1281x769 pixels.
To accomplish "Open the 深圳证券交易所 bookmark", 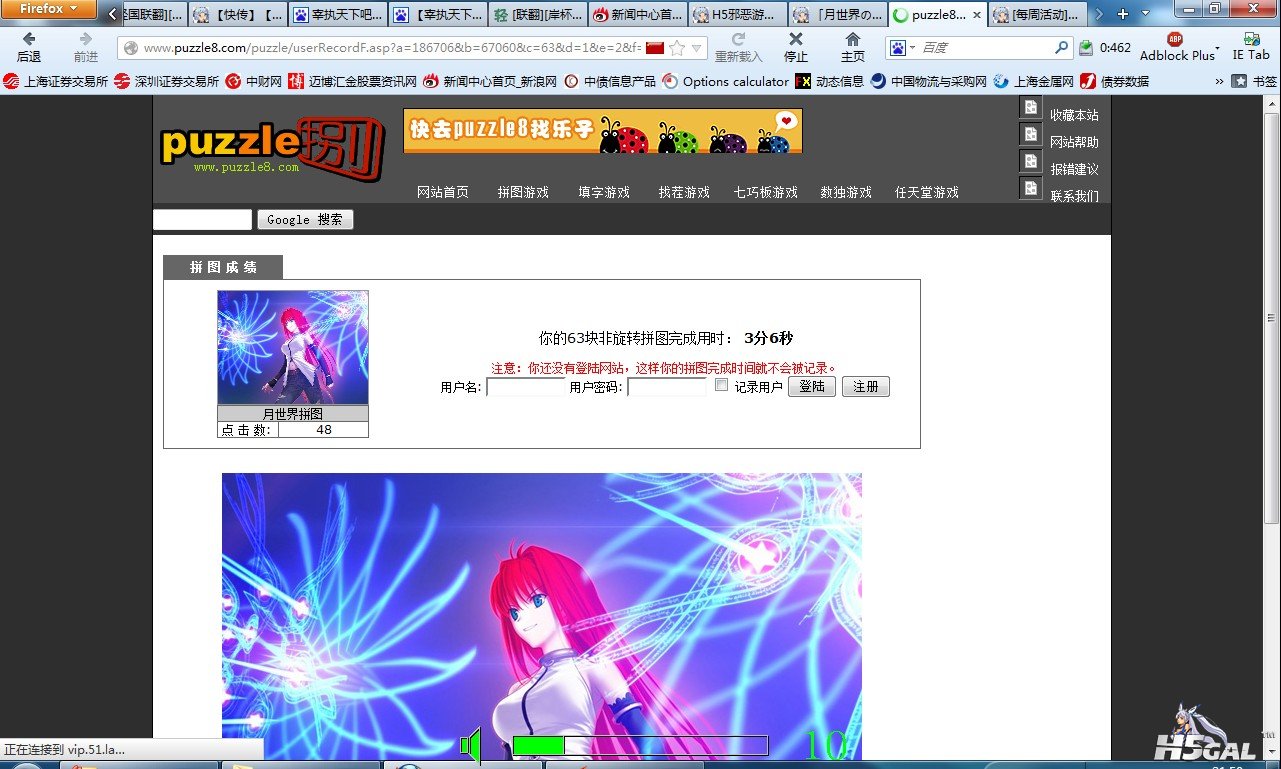I will (x=166, y=82).
